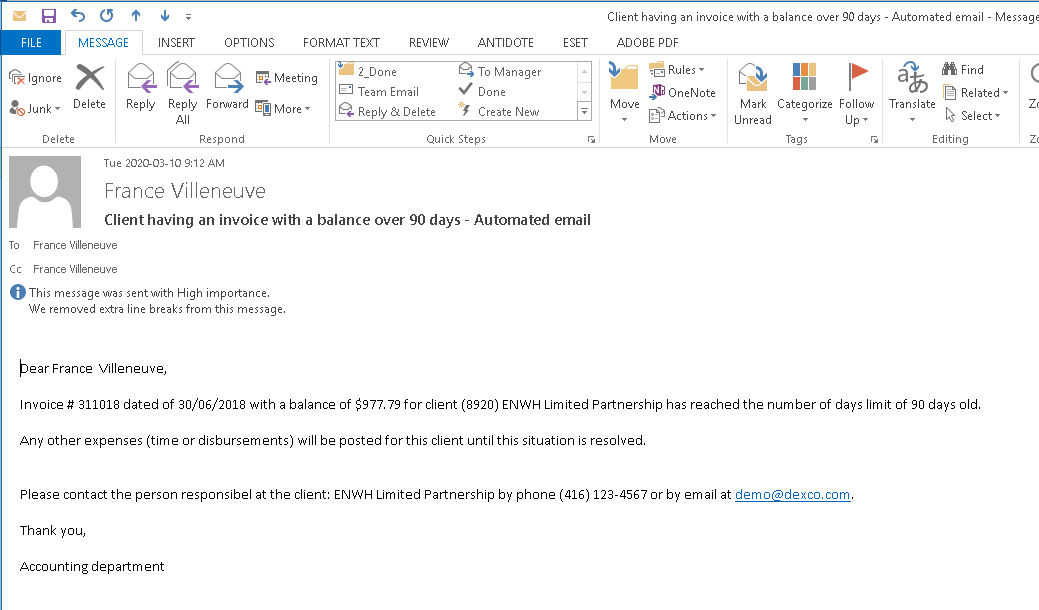Click the Redo icon in the title bar

click(x=107, y=16)
